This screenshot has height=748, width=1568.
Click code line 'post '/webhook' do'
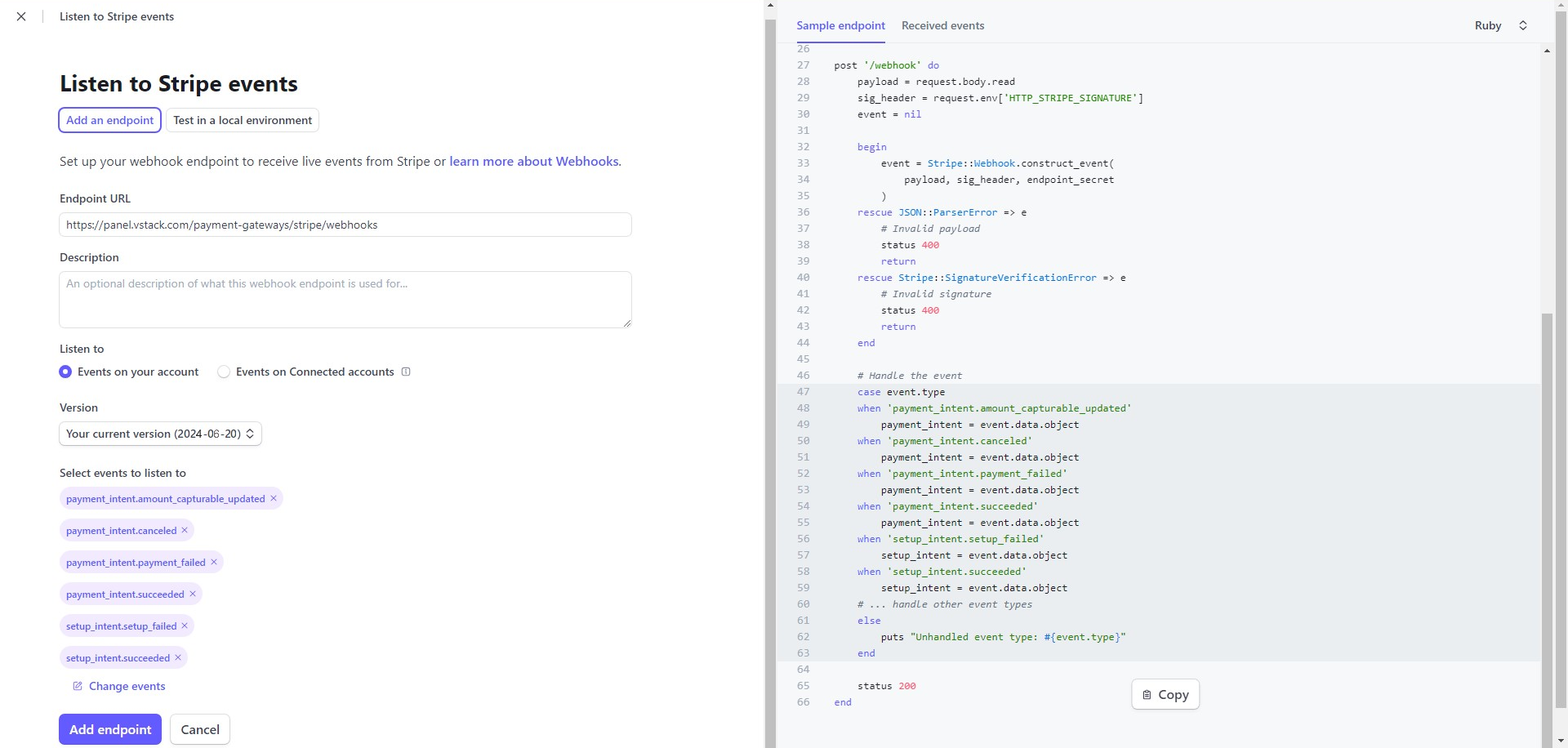[x=886, y=65]
